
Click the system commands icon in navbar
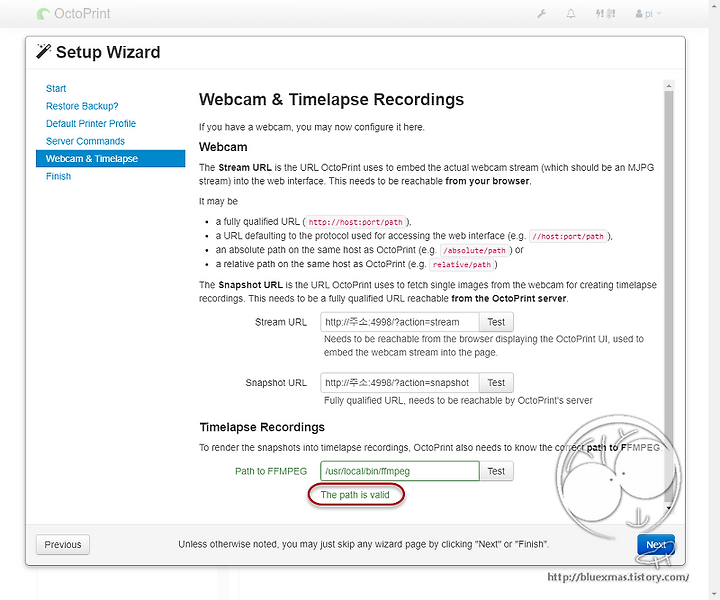[x=605, y=14]
